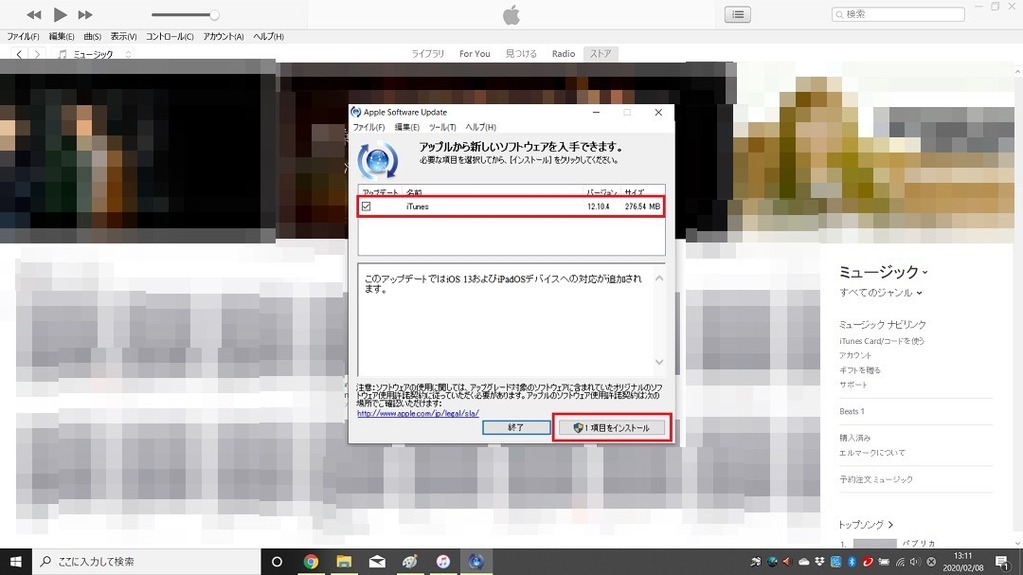Open ツール(T) menu in Apple Software Update
1023x575 pixels.
(x=442, y=127)
